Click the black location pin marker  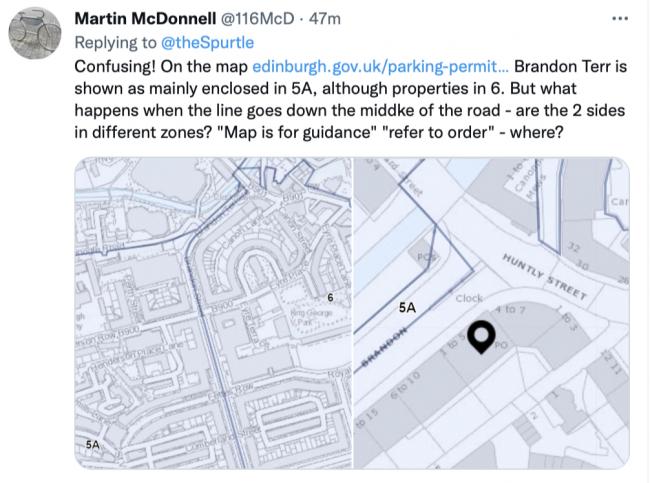pos(481,337)
